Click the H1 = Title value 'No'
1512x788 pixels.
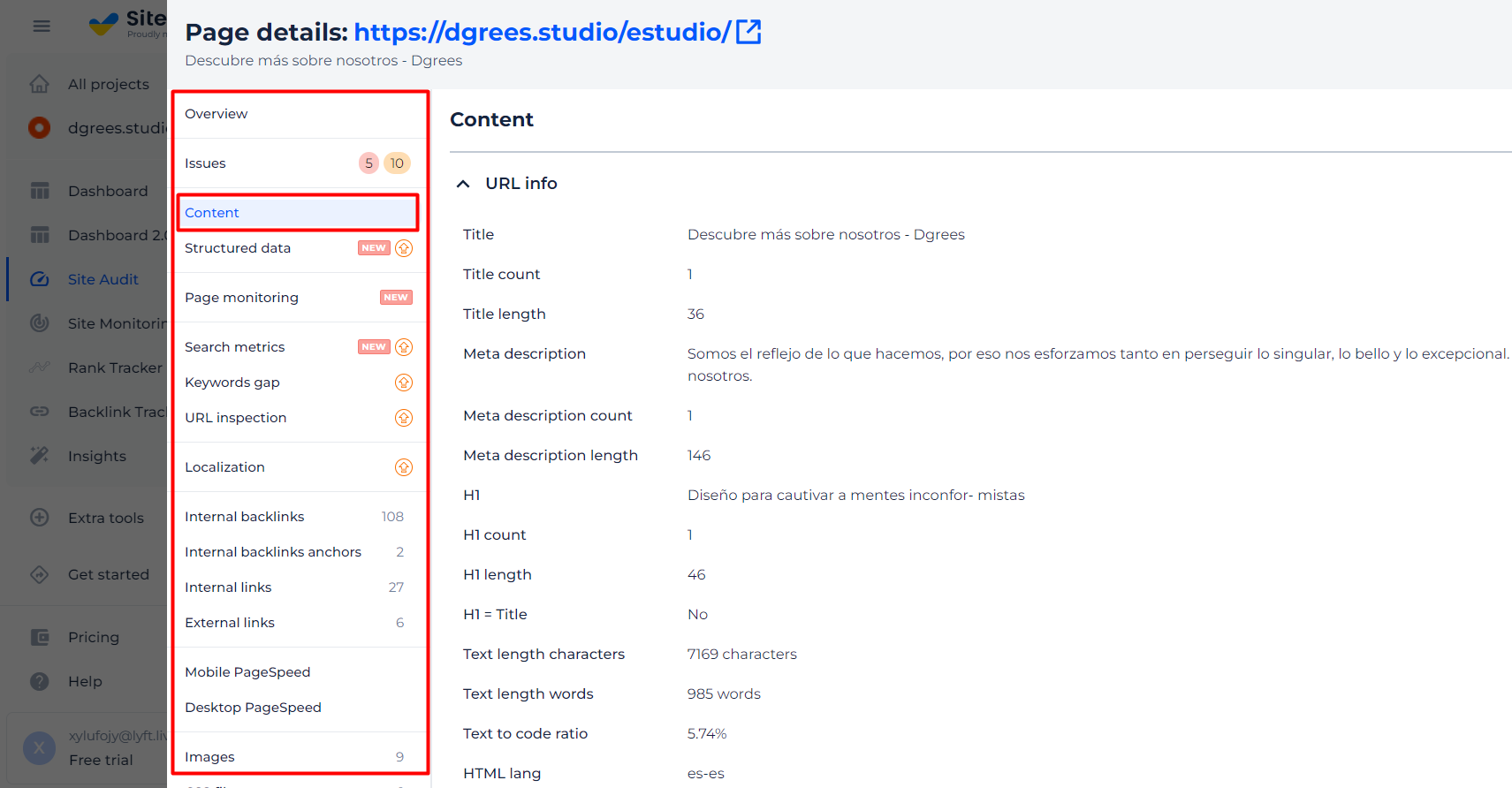point(697,614)
